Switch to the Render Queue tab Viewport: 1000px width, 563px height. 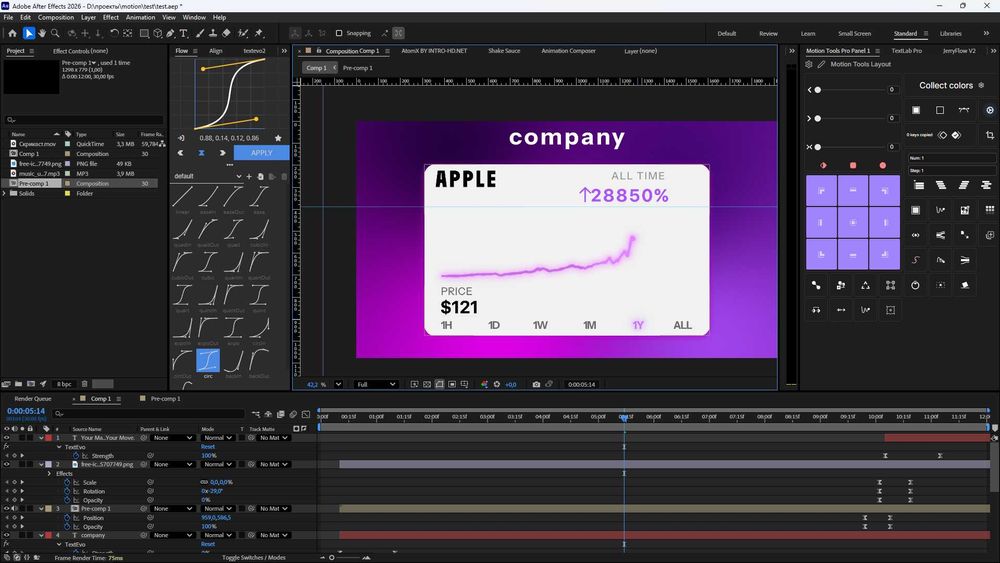(x=33, y=398)
